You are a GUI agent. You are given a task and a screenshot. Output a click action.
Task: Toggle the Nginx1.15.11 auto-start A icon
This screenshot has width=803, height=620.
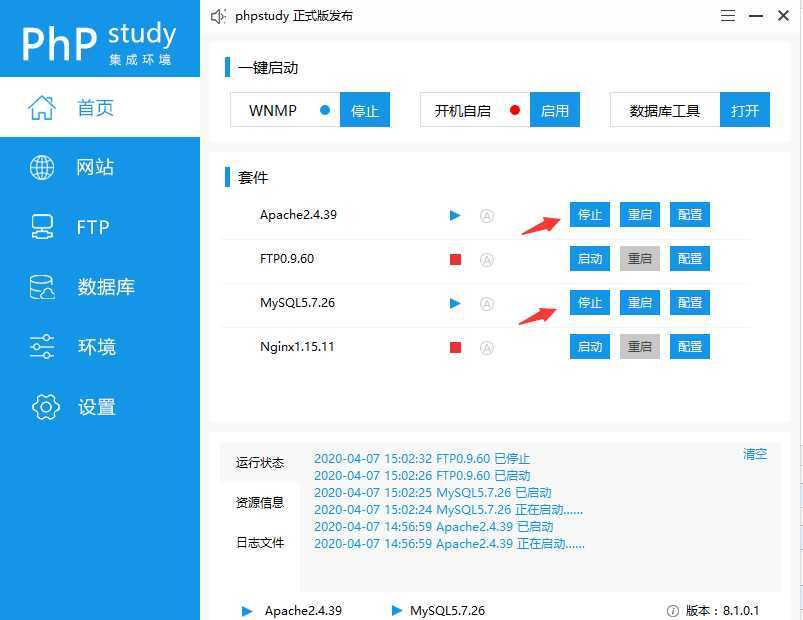point(487,348)
